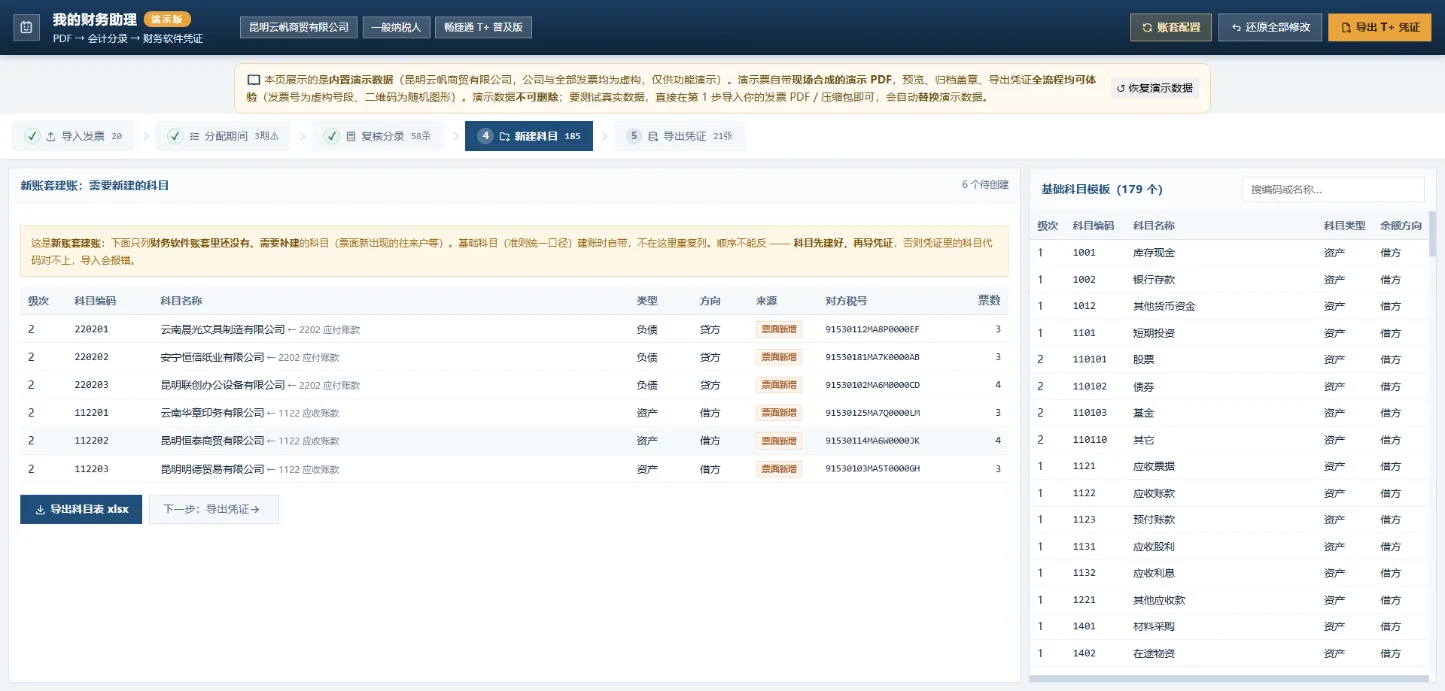Click template row 110103 基金
The width and height of the screenshot is (1445, 691).
pyautogui.click(x=1229, y=413)
